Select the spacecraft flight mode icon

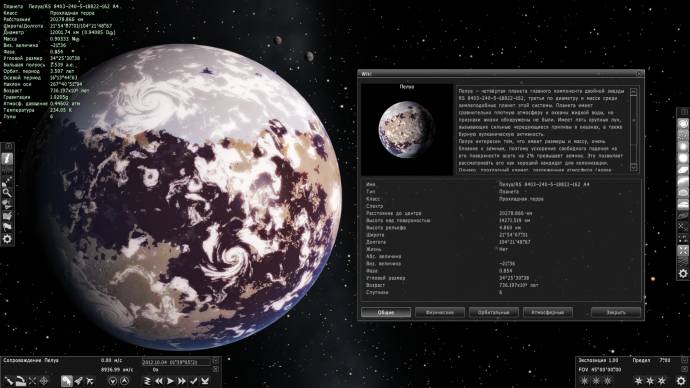(x=78, y=381)
